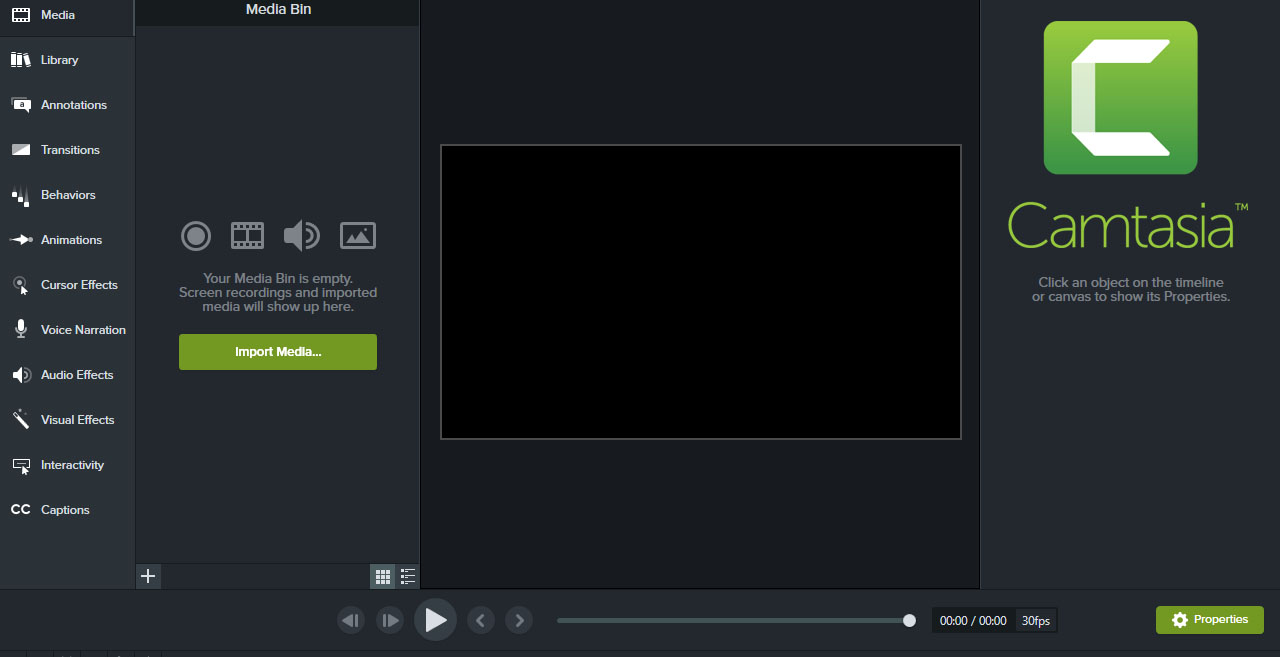Open the Audio Effects panel
1280x657 pixels.
click(67, 375)
